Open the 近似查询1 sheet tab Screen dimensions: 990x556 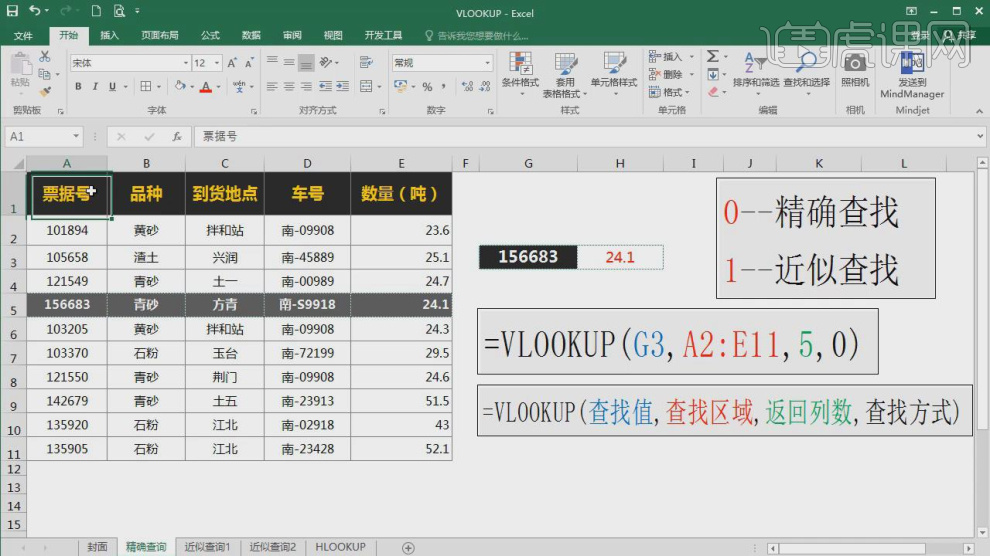pyautogui.click(x=207, y=547)
